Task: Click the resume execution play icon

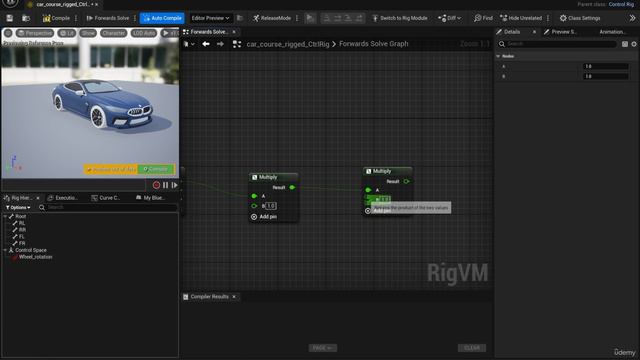Action: coord(310,18)
